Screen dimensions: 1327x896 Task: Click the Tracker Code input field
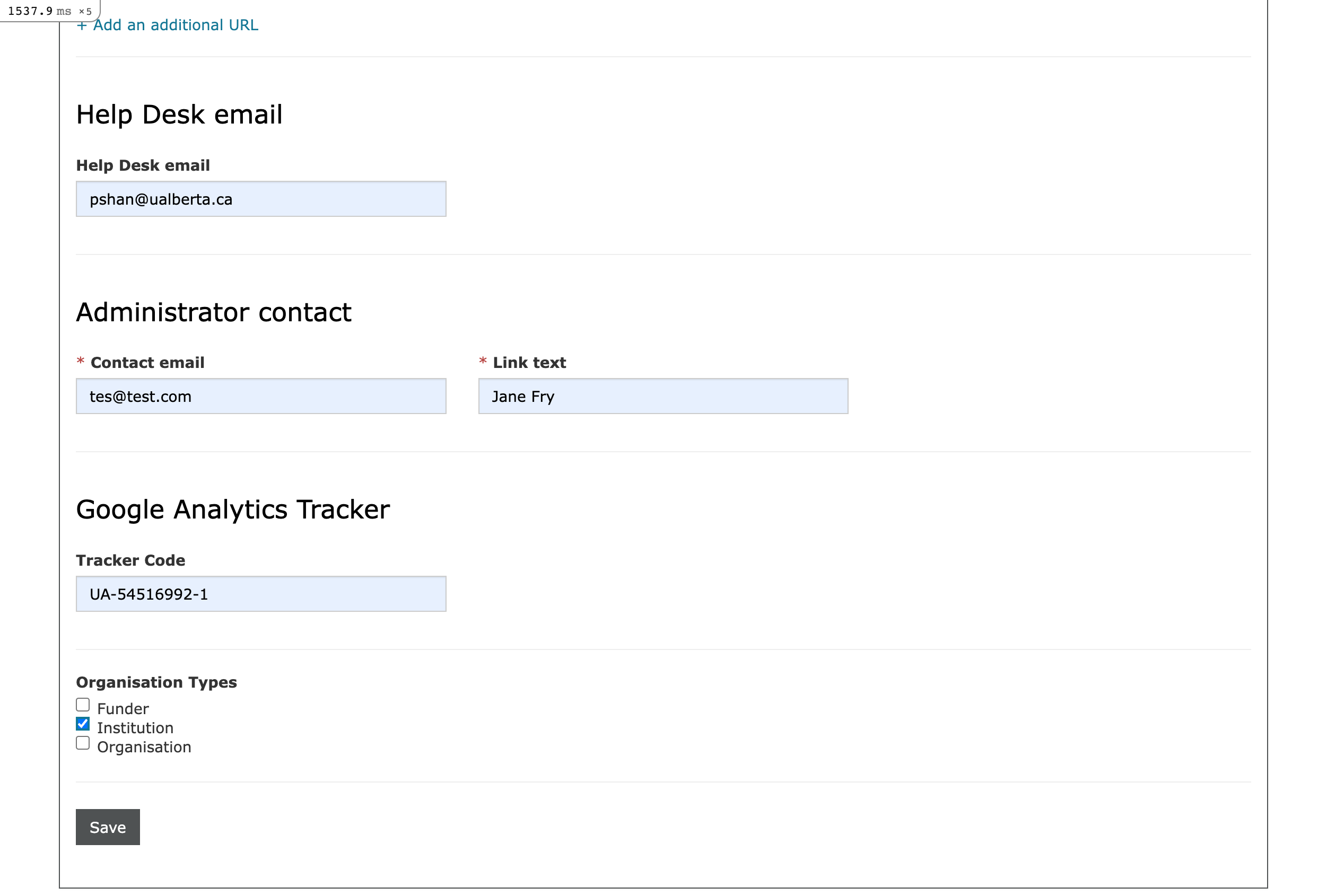coord(260,594)
